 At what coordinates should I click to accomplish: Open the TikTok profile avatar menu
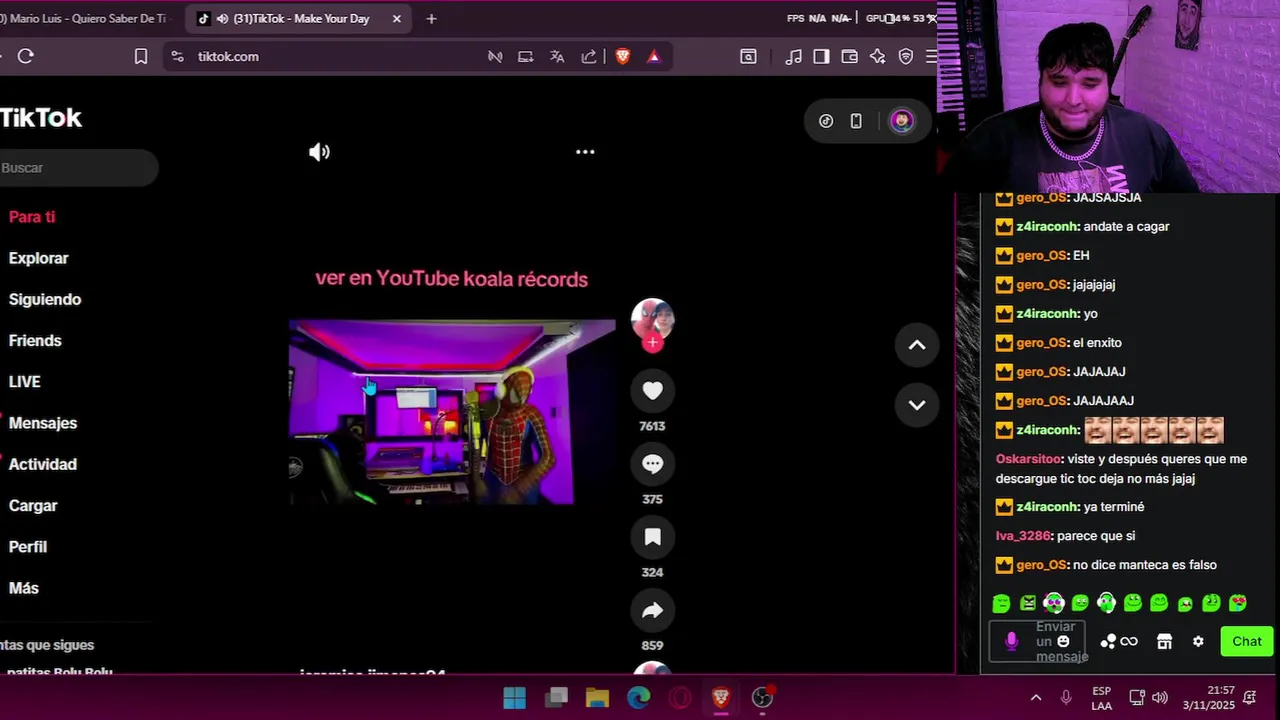tap(902, 121)
